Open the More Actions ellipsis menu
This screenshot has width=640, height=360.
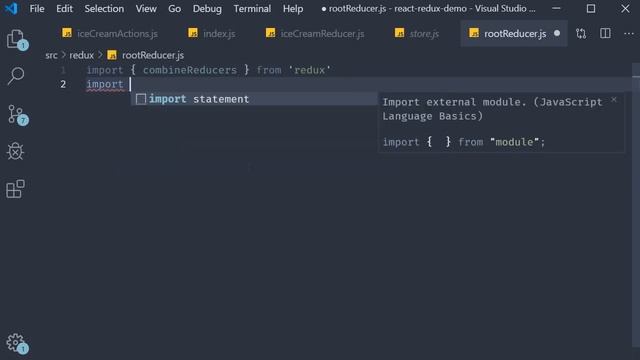click(629, 33)
